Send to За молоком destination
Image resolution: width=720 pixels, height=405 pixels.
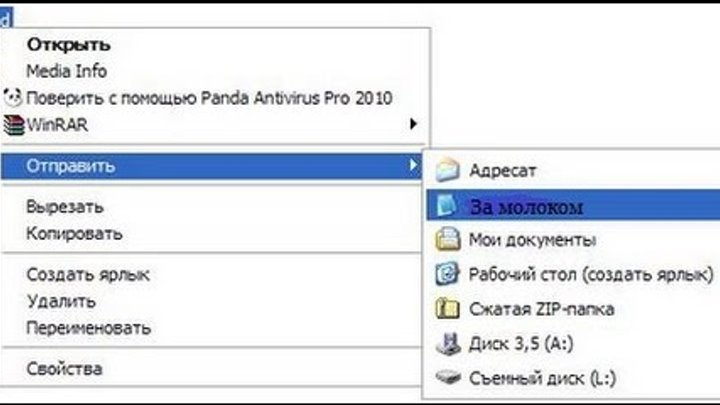coord(526,206)
